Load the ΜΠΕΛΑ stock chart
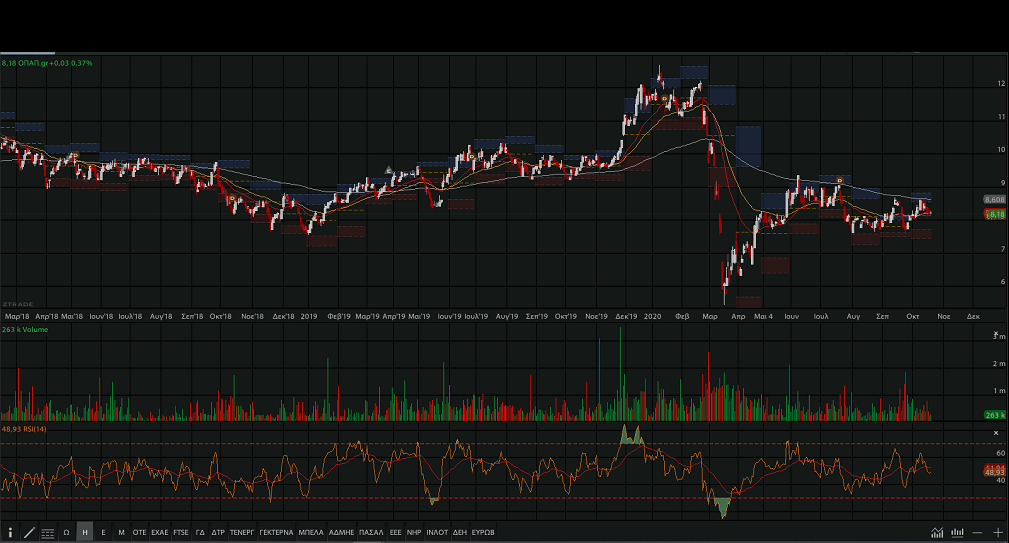The height and width of the screenshot is (543, 1009). coord(311,532)
